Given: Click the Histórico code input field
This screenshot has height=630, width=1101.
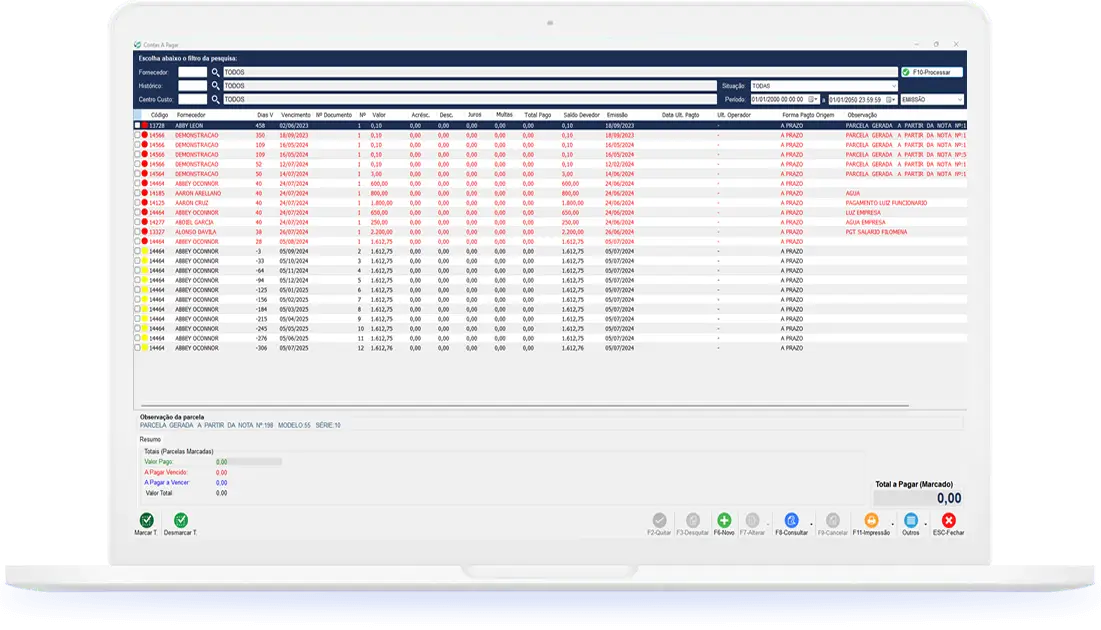Looking at the screenshot, I should point(192,86).
